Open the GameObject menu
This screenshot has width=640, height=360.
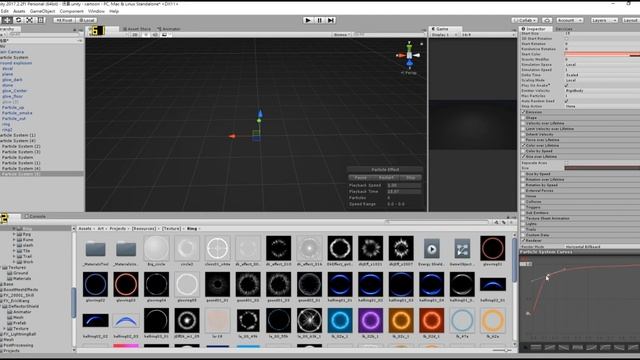(42, 11)
